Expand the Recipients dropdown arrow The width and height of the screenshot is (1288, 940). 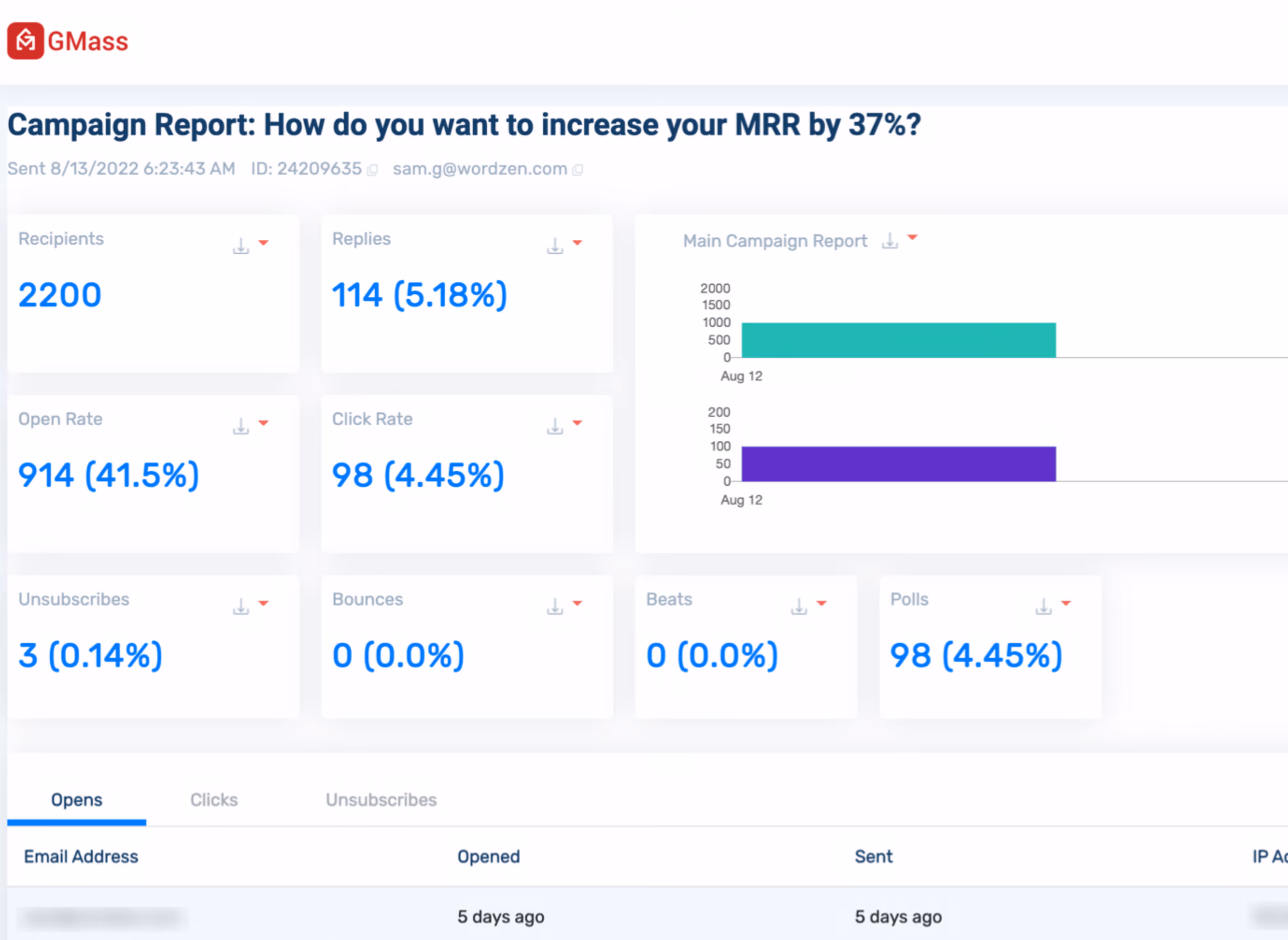click(x=263, y=243)
